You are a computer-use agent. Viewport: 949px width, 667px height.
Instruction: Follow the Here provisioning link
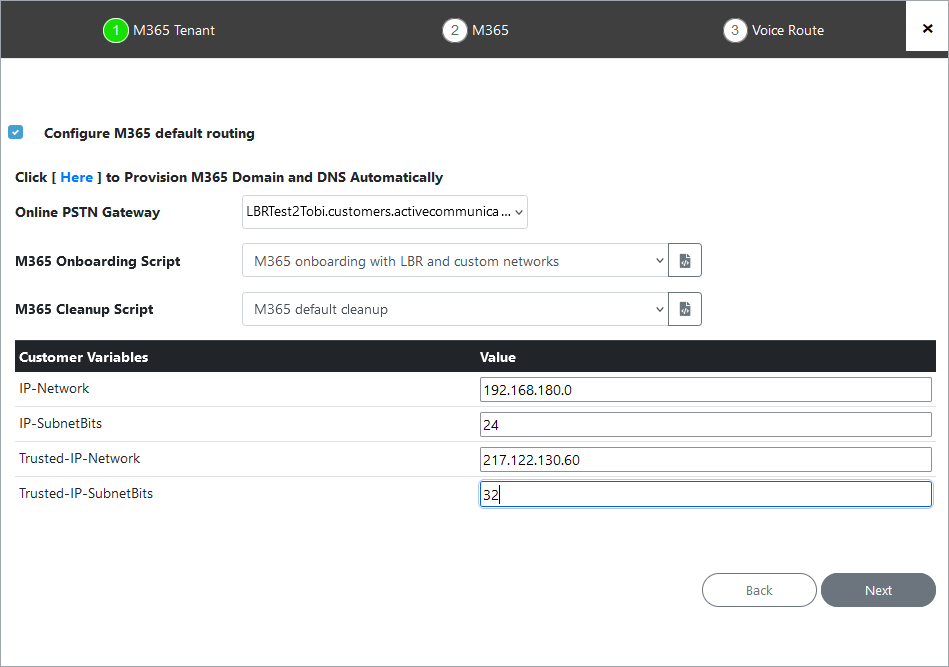[x=77, y=177]
